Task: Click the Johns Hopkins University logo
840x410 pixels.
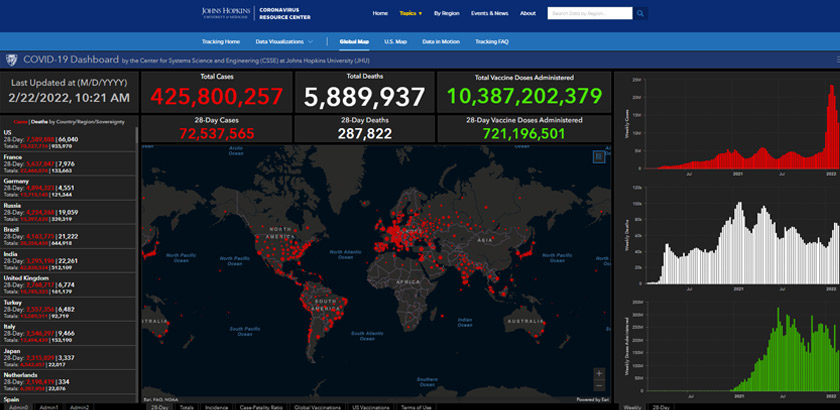Action: (x=225, y=14)
